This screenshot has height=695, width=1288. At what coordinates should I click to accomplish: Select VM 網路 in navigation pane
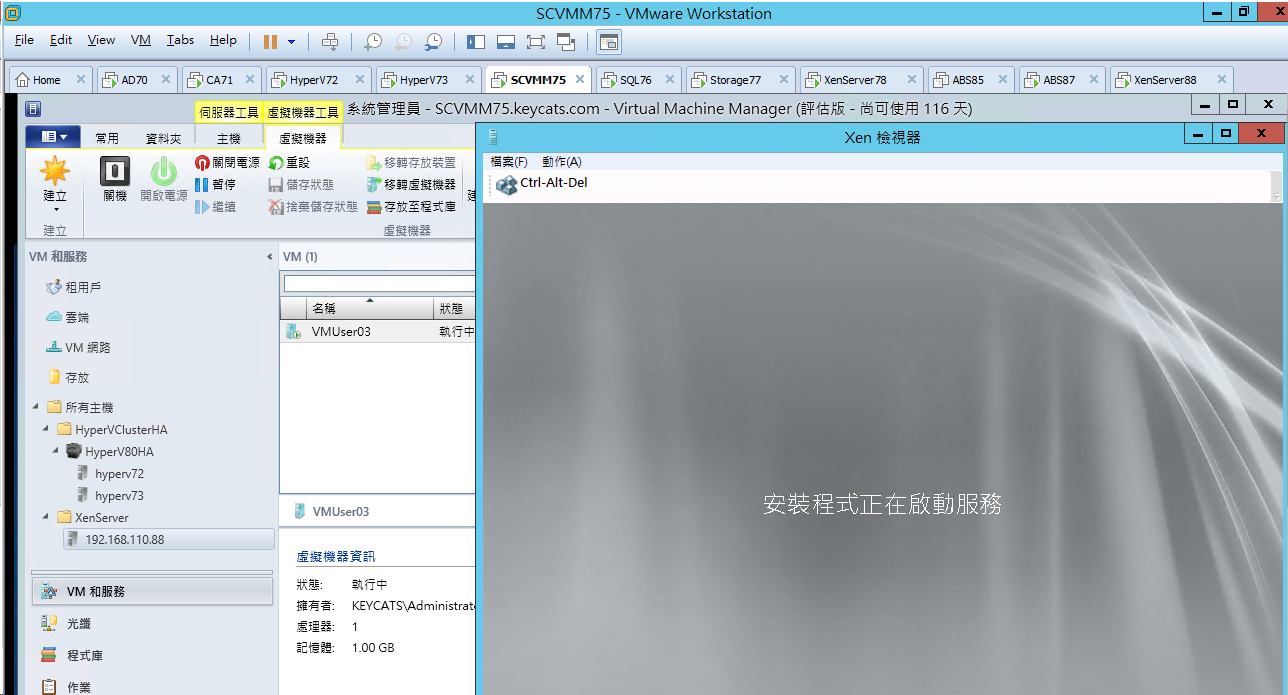[78, 348]
